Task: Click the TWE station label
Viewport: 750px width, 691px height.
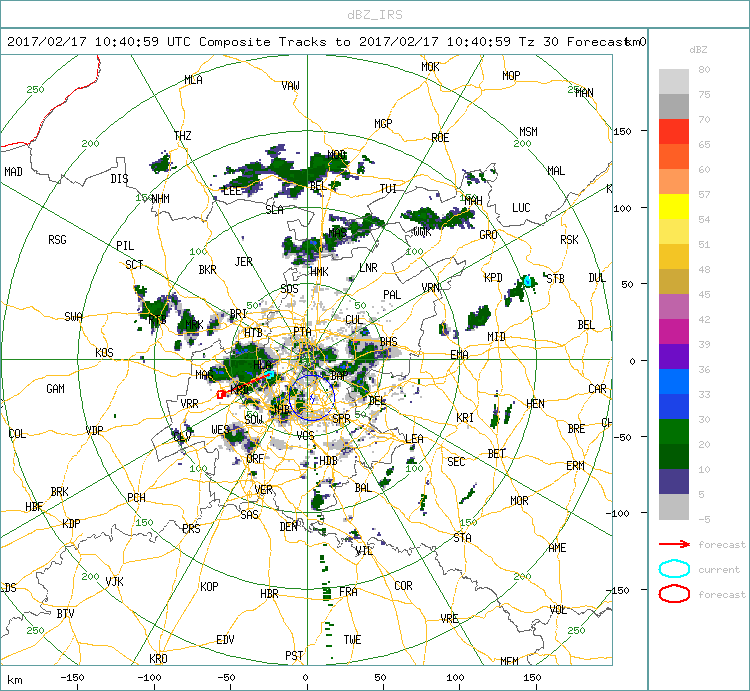Action: pyautogui.click(x=352, y=639)
